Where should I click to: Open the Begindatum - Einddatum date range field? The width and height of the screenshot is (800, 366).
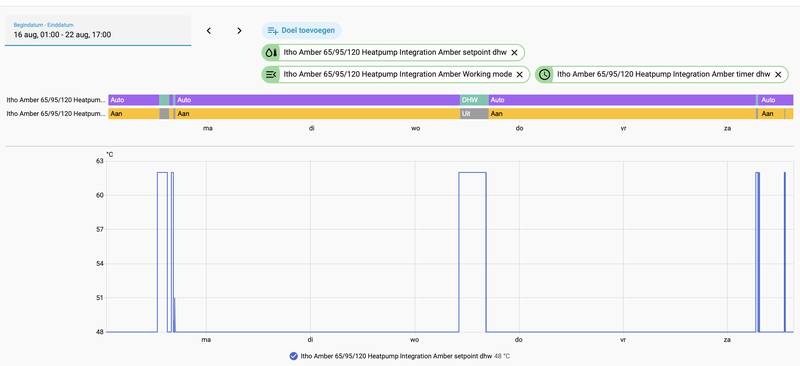click(98, 31)
